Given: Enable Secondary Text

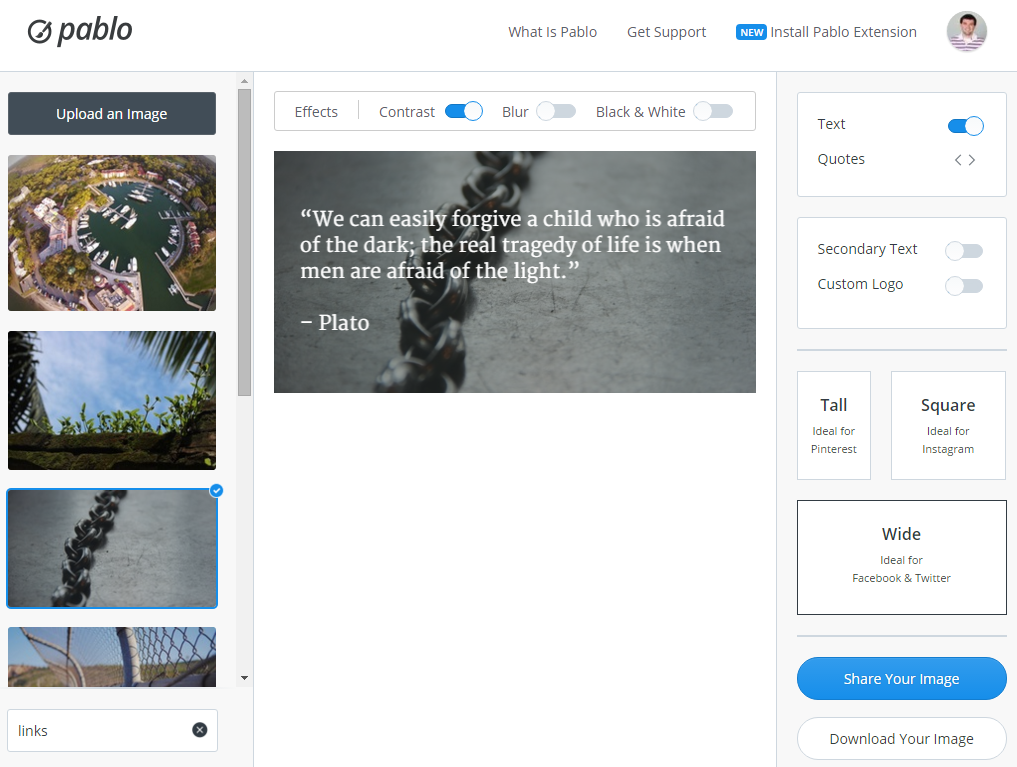Looking at the screenshot, I should pos(963,250).
